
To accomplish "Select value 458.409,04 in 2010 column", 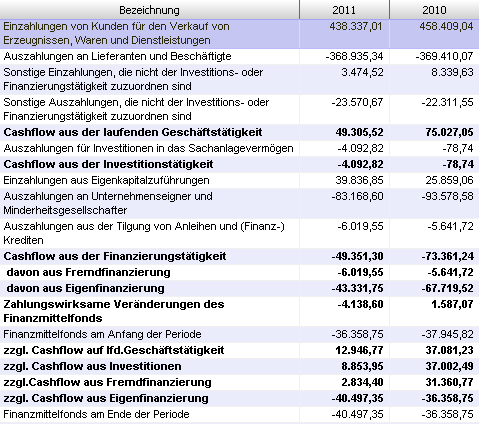I will click(x=446, y=26).
